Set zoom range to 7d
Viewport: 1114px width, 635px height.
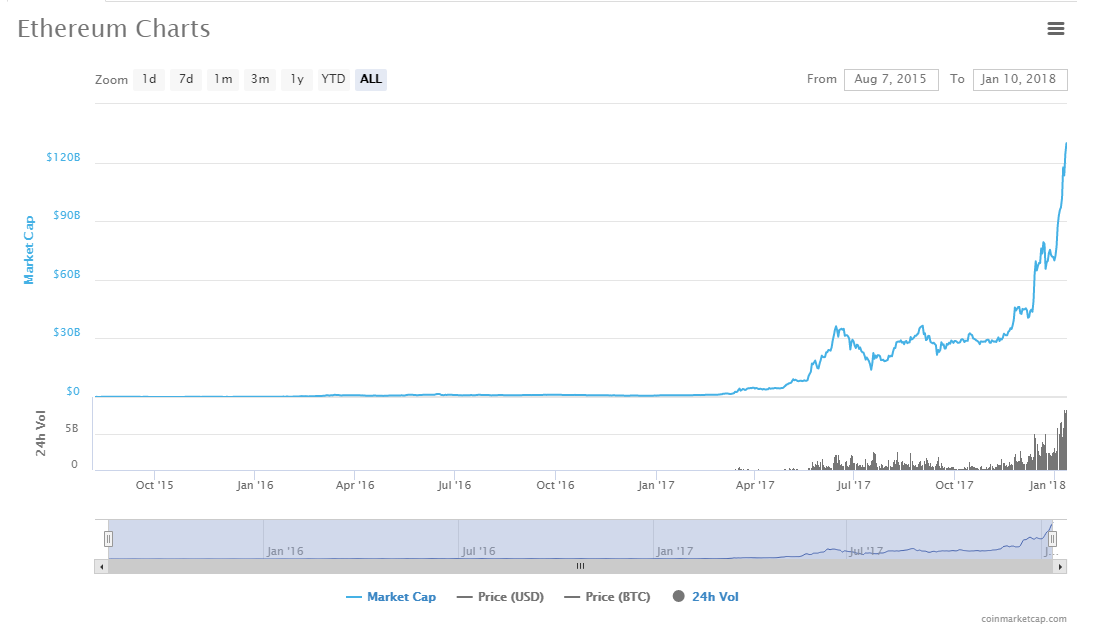(x=186, y=80)
